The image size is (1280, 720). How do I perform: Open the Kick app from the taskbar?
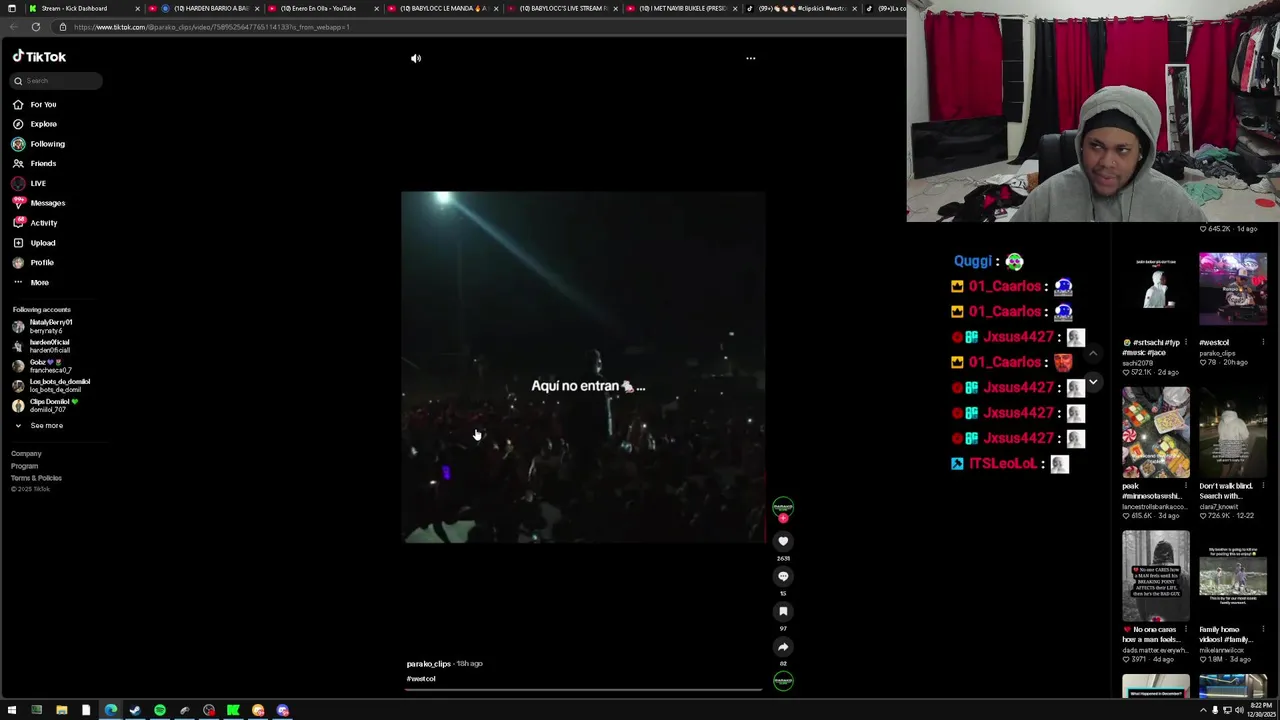point(233,711)
